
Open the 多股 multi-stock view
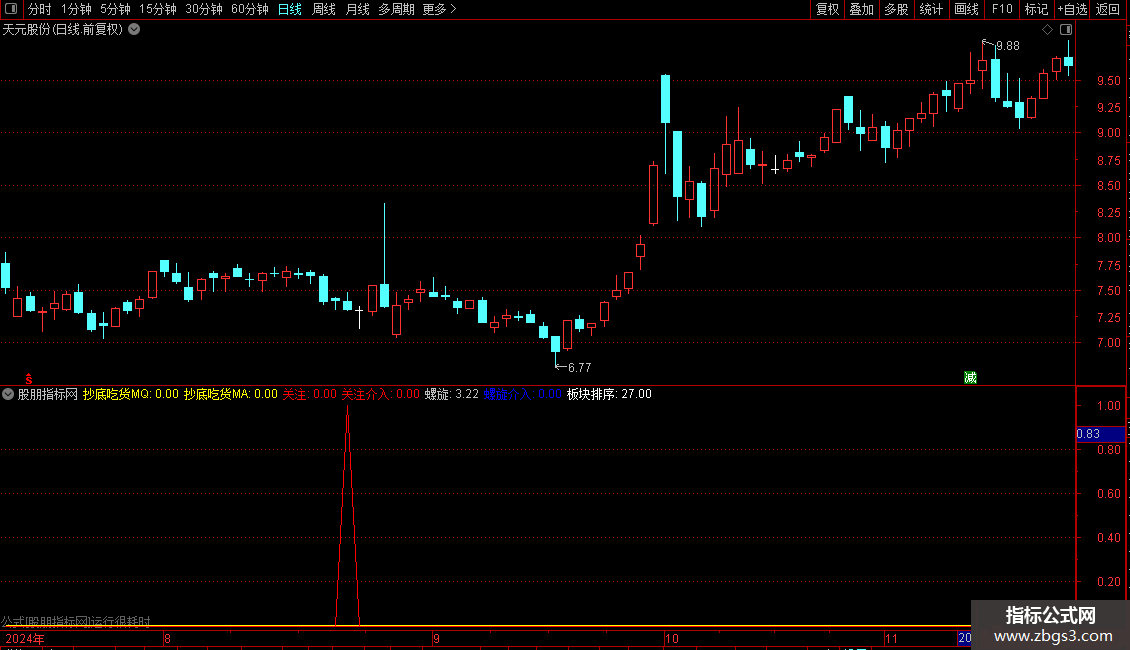point(896,9)
